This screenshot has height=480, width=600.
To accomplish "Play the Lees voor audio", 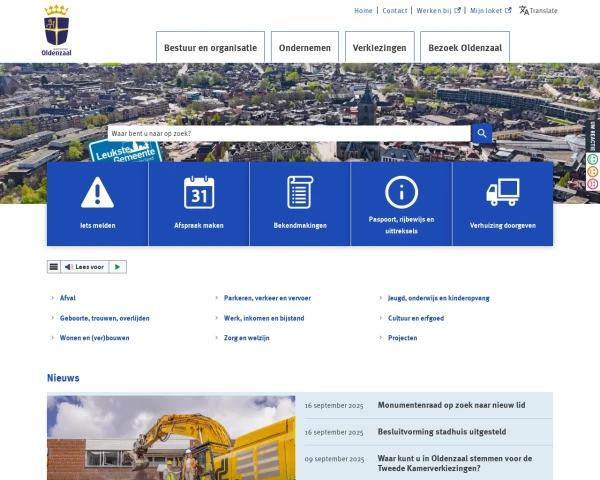I will 117,267.
